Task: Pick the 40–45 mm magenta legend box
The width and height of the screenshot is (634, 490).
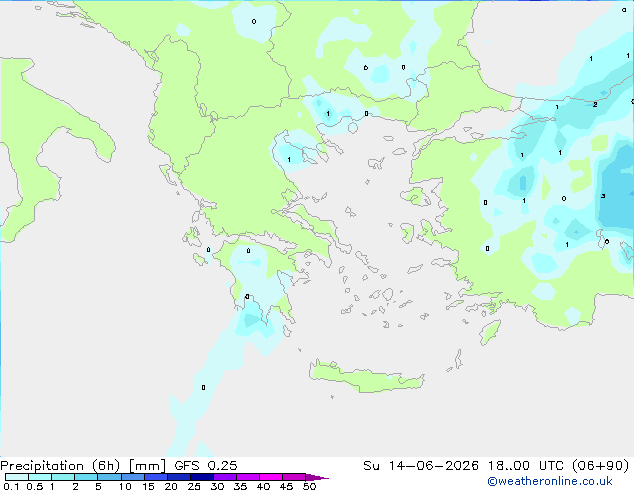Action: click(x=271, y=477)
